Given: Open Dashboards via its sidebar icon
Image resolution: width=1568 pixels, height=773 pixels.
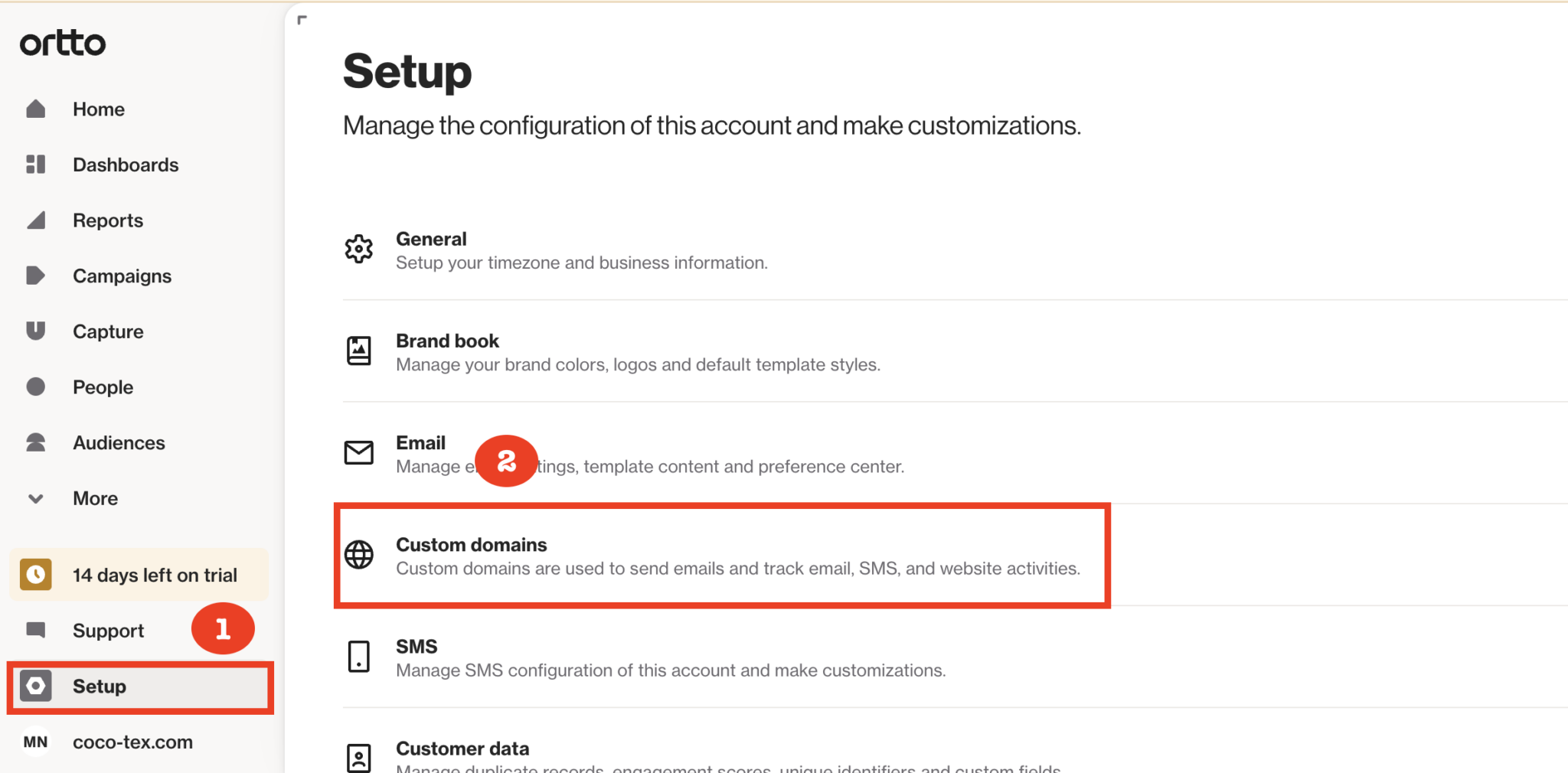Looking at the screenshot, I should click(35, 164).
